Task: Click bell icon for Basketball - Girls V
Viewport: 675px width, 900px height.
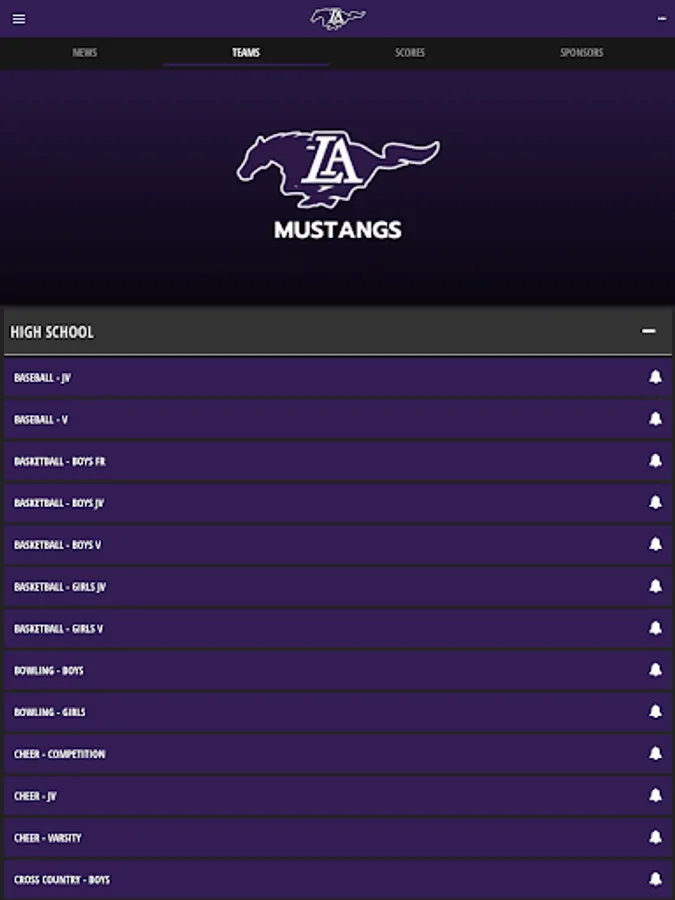Action: point(655,628)
